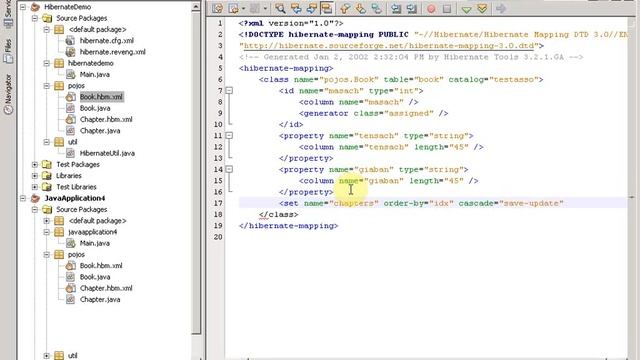Jump to Next Bookmark icon
The width and height of the screenshot is (640, 360).
[x=361, y=9]
